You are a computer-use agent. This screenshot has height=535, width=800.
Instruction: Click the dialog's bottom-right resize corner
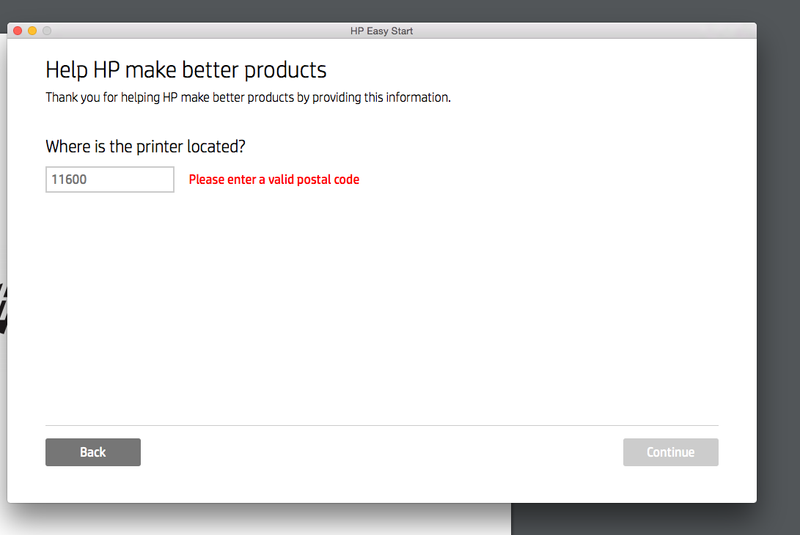[754, 500]
